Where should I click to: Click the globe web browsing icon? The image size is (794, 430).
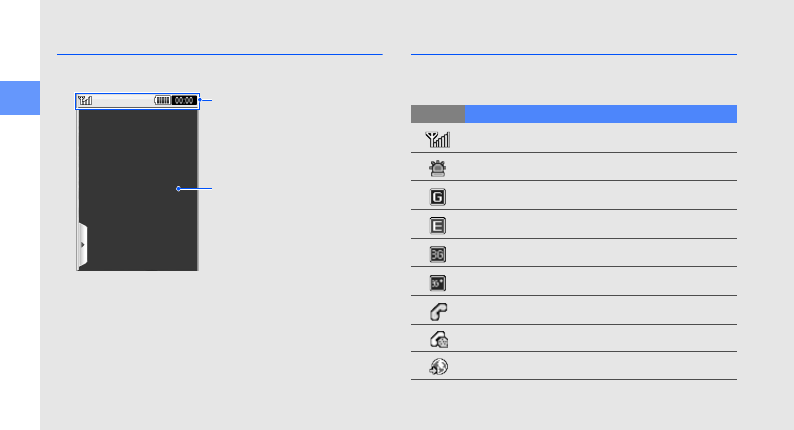(x=437, y=367)
